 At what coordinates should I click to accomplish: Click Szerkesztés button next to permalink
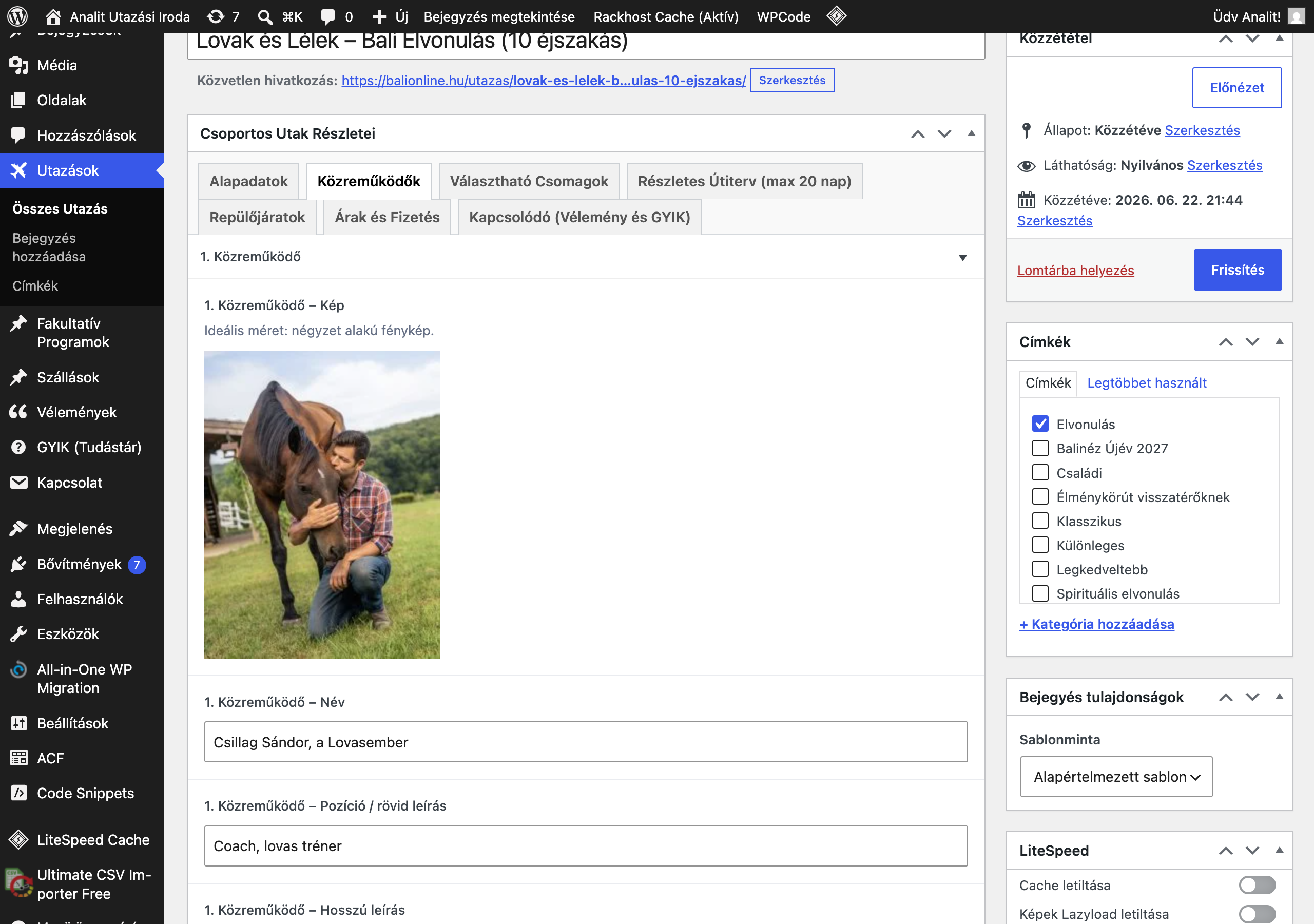point(791,80)
